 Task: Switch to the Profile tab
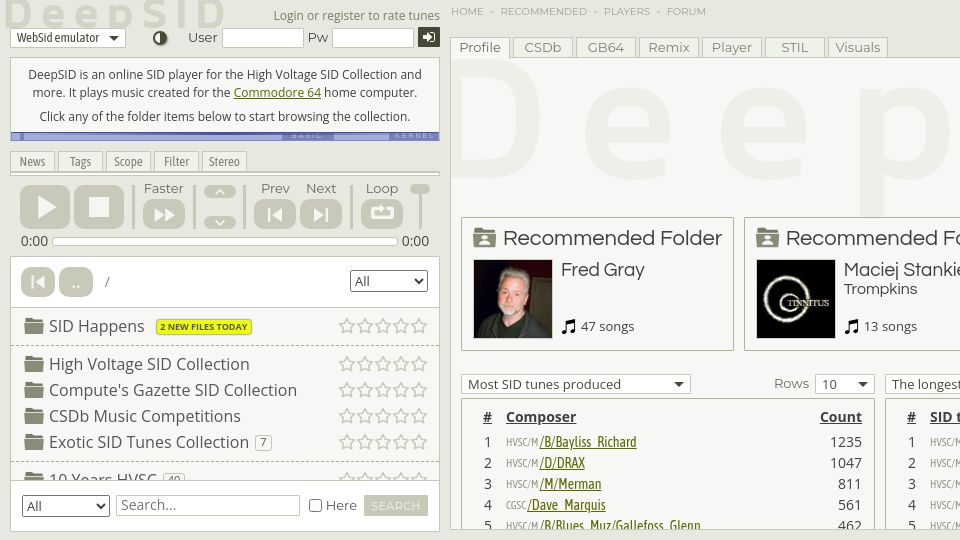point(480,48)
